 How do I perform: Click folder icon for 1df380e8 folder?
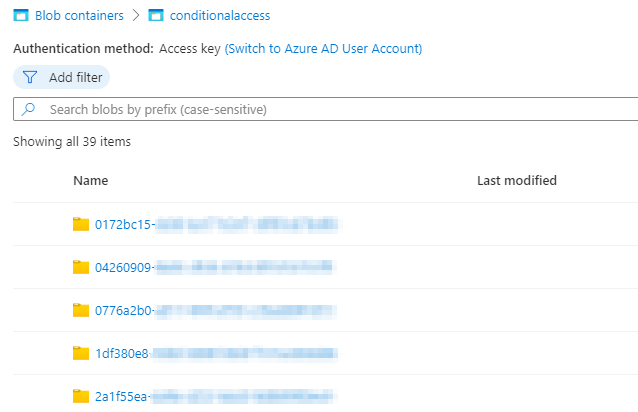click(81, 353)
